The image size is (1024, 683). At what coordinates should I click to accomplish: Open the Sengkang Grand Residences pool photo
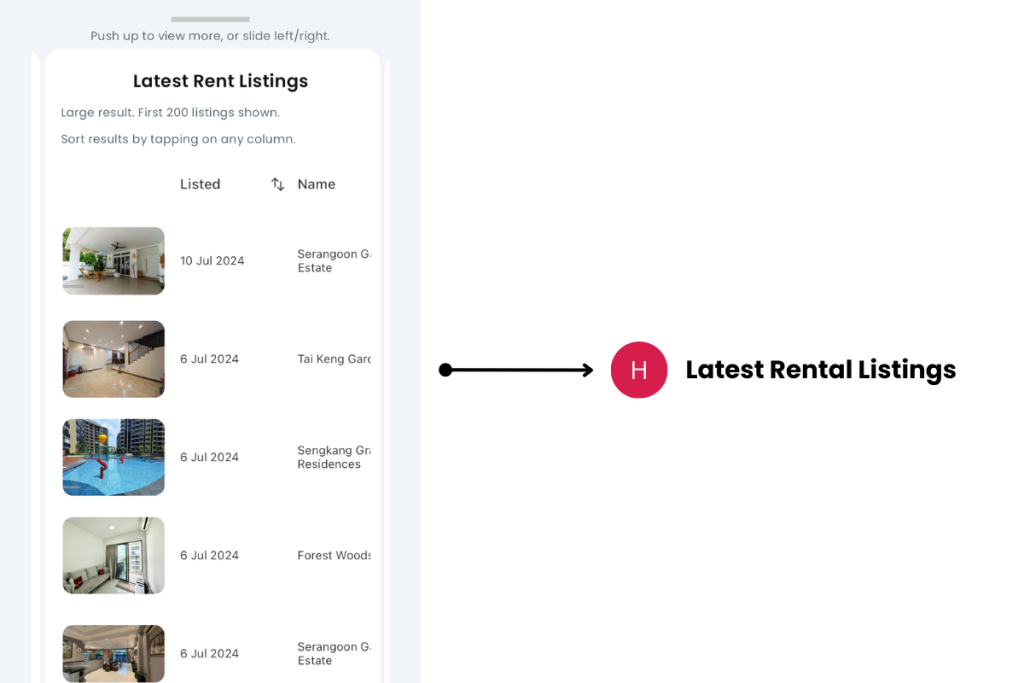pos(114,457)
